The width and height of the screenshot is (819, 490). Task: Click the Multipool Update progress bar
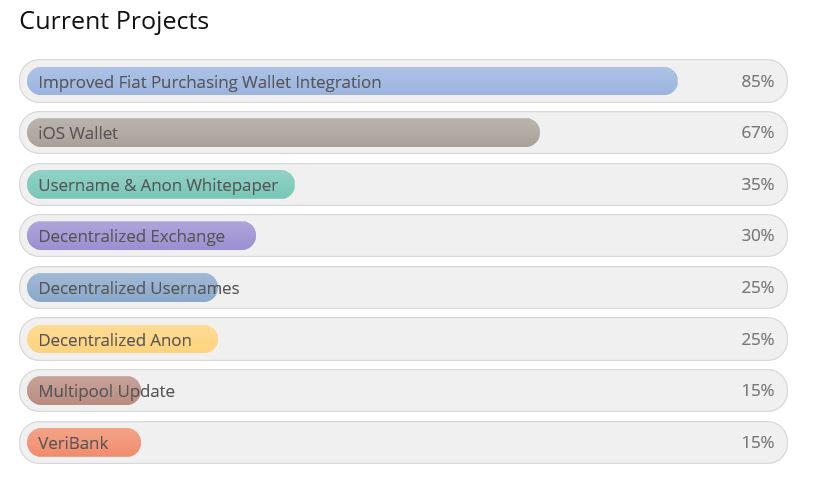[x=84, y=390]
